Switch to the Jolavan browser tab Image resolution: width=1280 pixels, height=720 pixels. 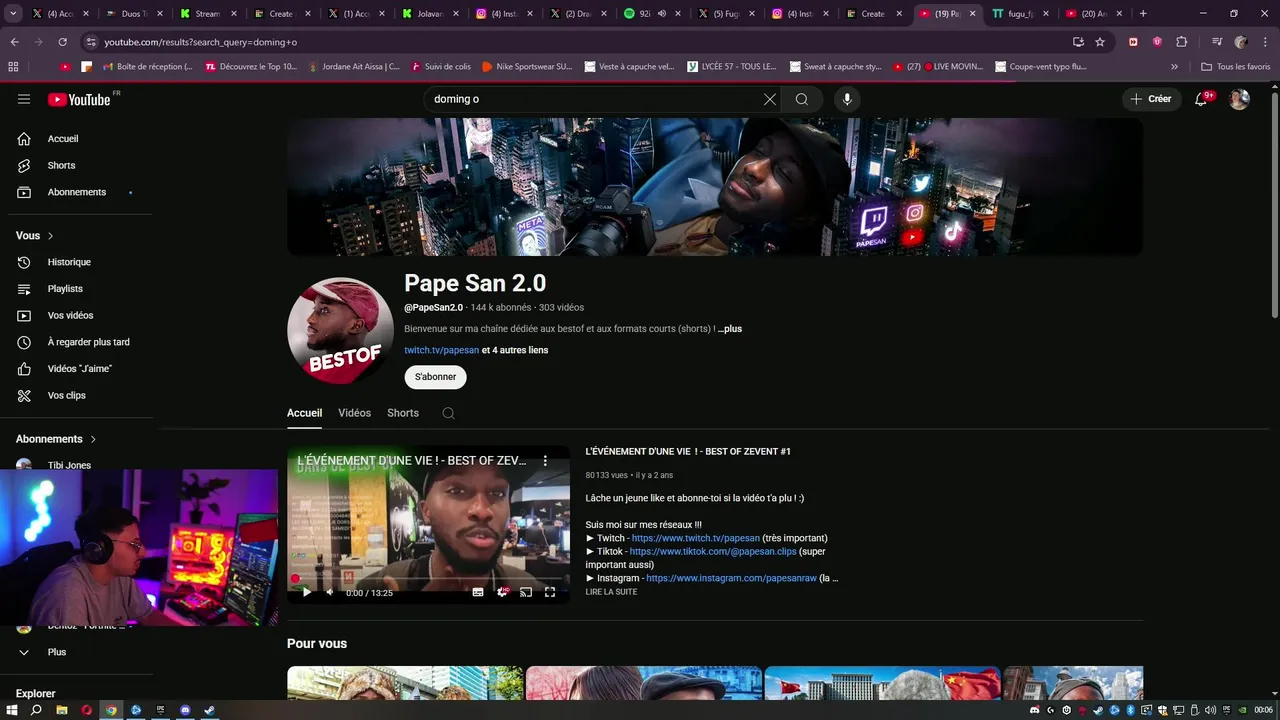tap(430, 14)
